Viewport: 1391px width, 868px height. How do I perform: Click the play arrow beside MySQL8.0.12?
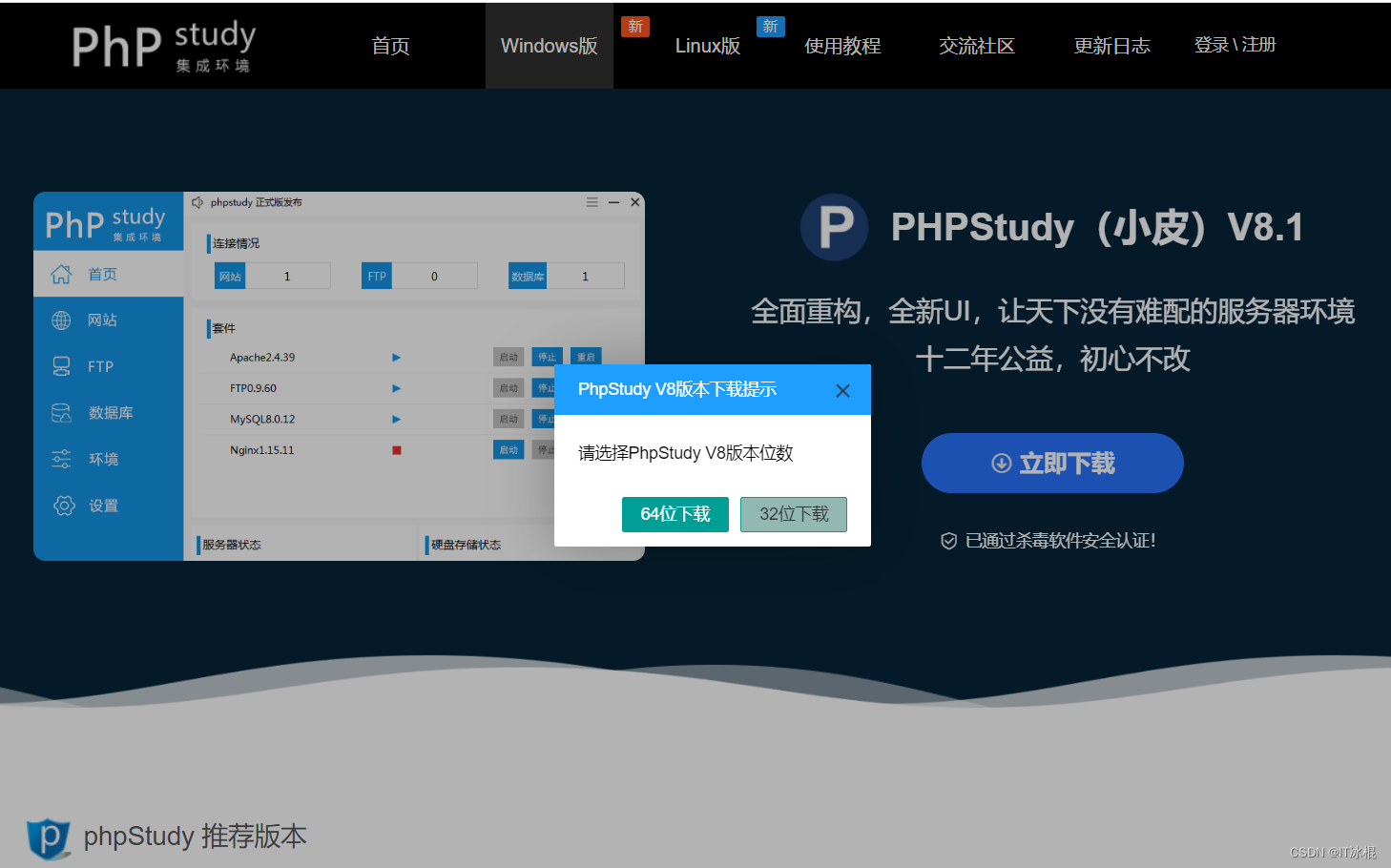pyautogui.click(x=396, y=419)
